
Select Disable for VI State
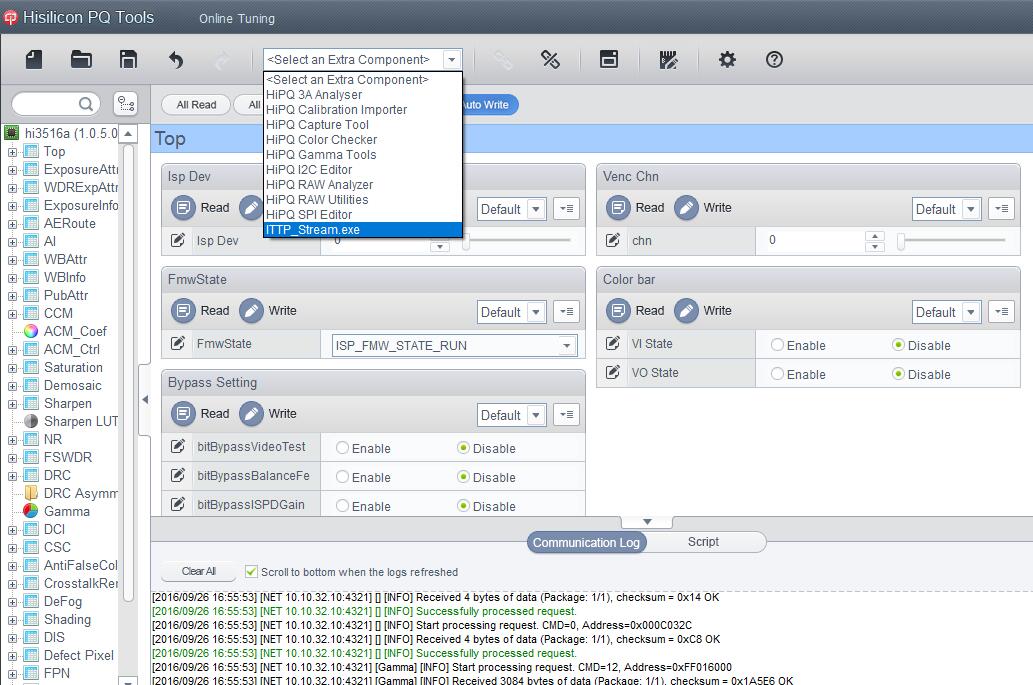click(898, 344)
